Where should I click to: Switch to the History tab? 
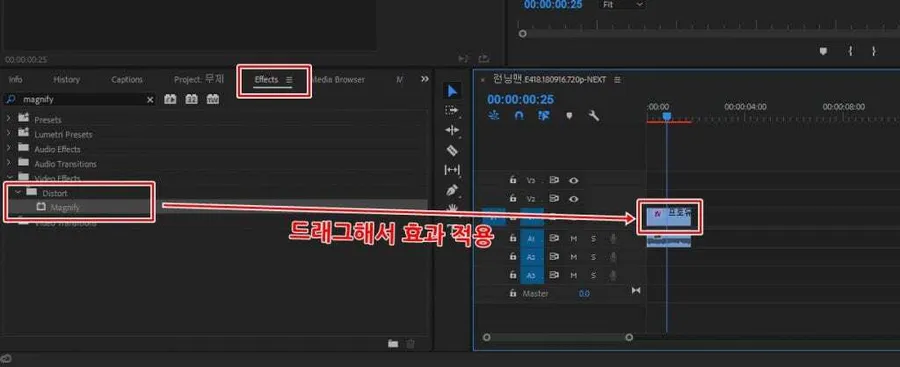(67, 79)
